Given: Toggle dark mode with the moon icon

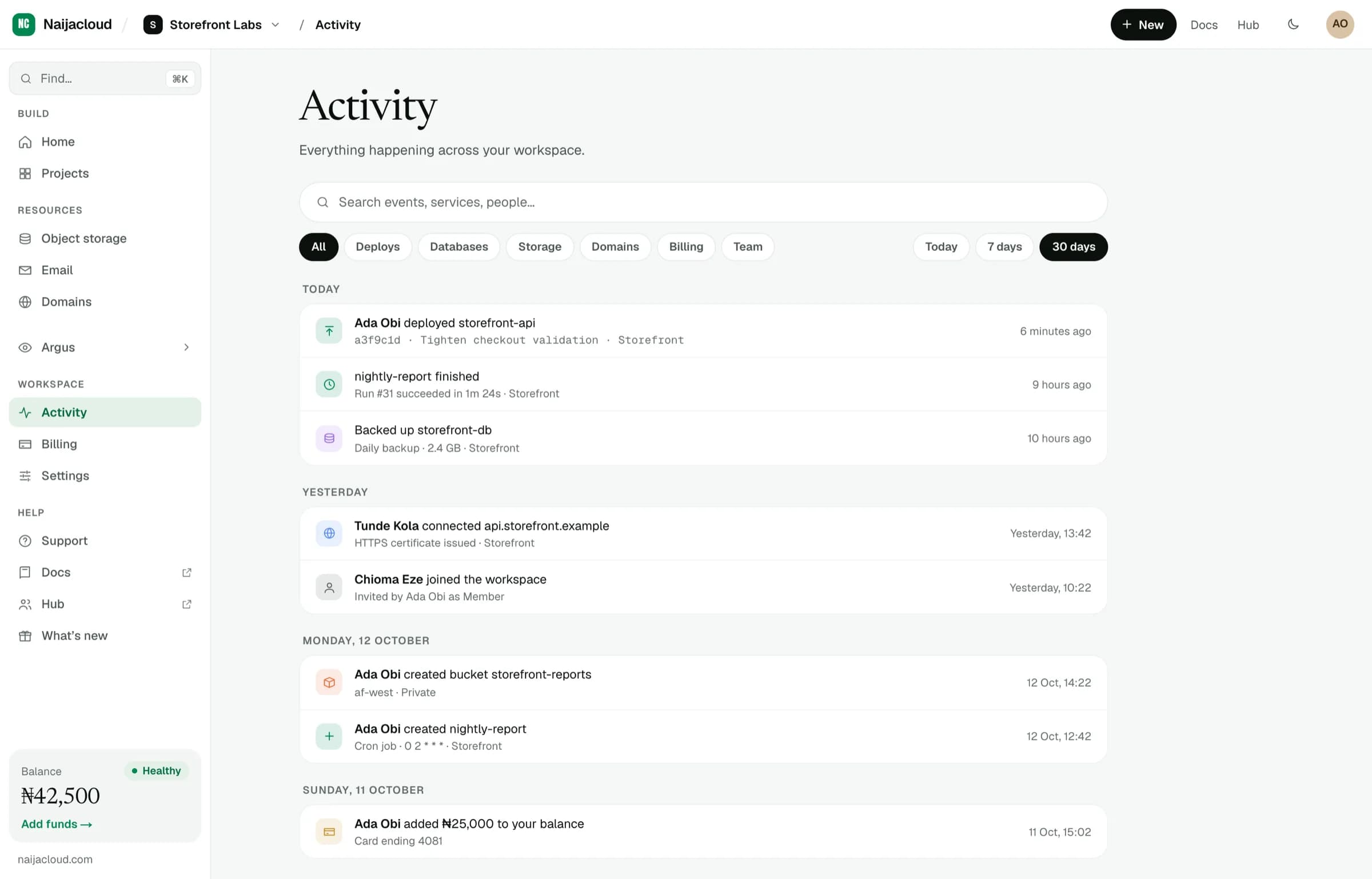Looking at the screenshot, I should [1293, 25].
